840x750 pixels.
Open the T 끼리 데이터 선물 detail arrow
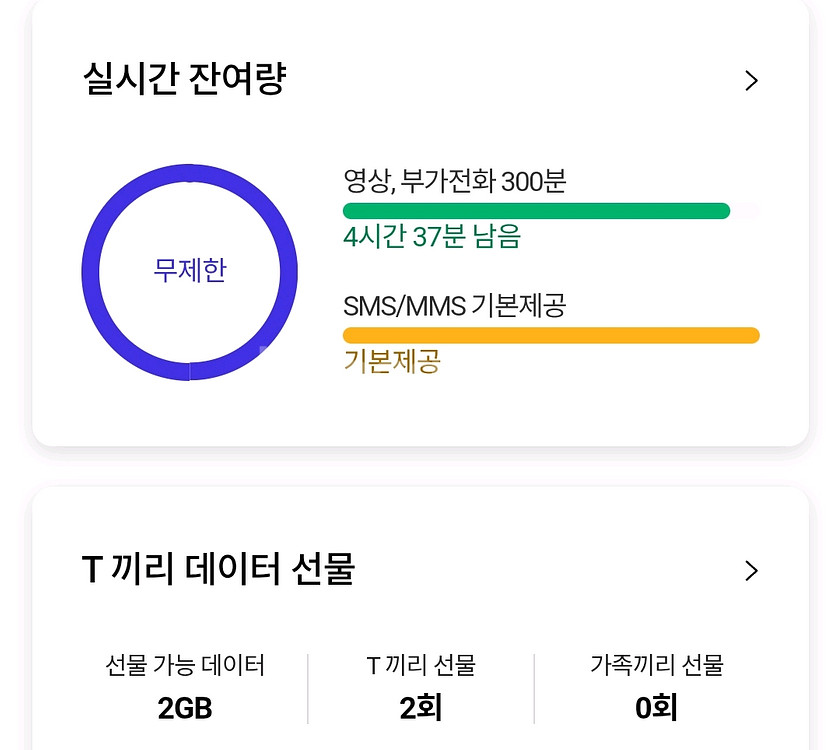(752, 570)
